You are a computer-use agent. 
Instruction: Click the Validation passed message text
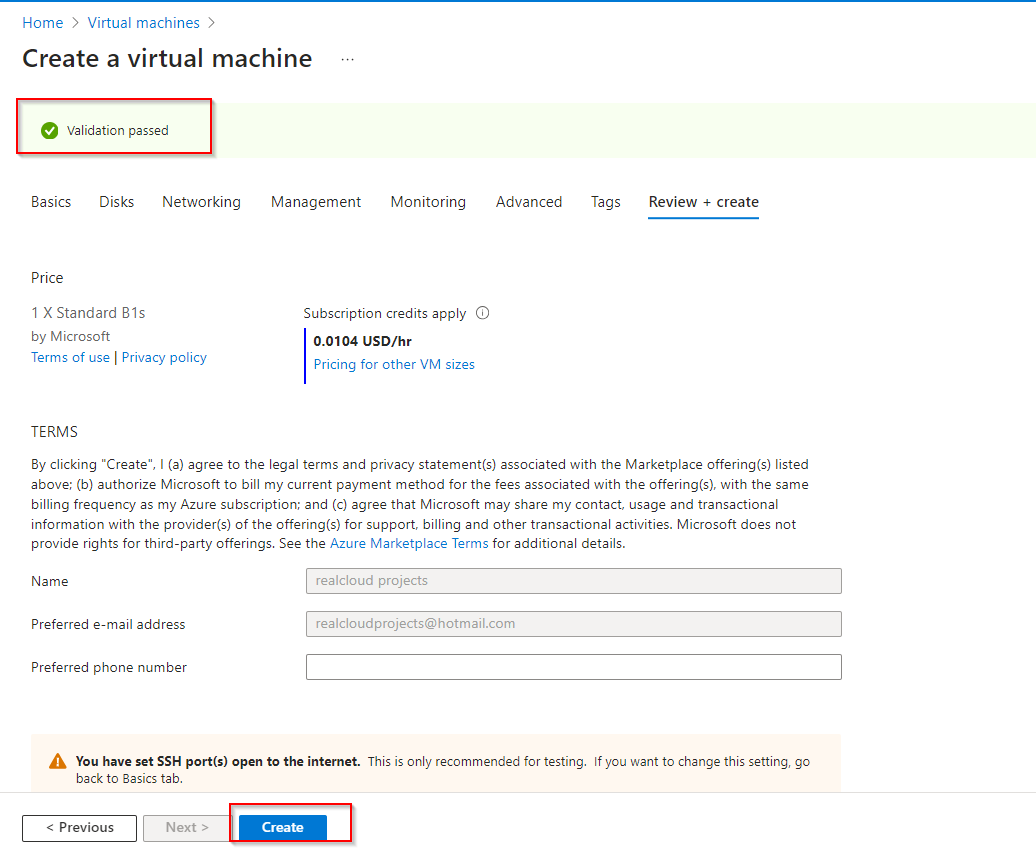[x=118, y=131]
